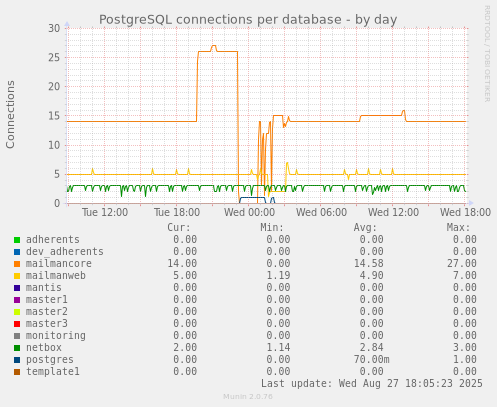This screenshot has height=407, width=497.
Task: Click the 'adherents' legend label
Action: pyautogui.click(x=53, y=239)
